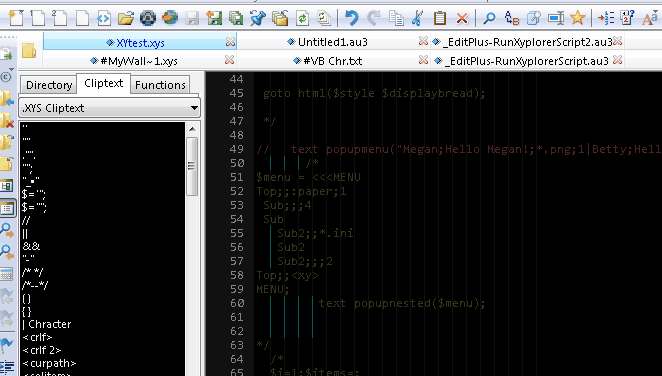Select the '<crlf>' cliptext entry
662x376 pixels.
point(37,337)
